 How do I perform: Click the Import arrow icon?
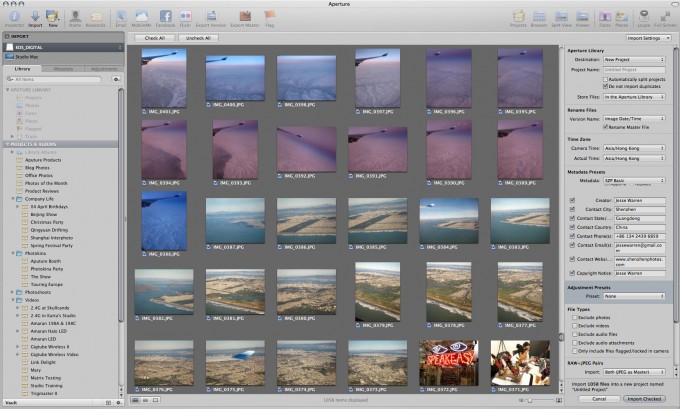35,17
